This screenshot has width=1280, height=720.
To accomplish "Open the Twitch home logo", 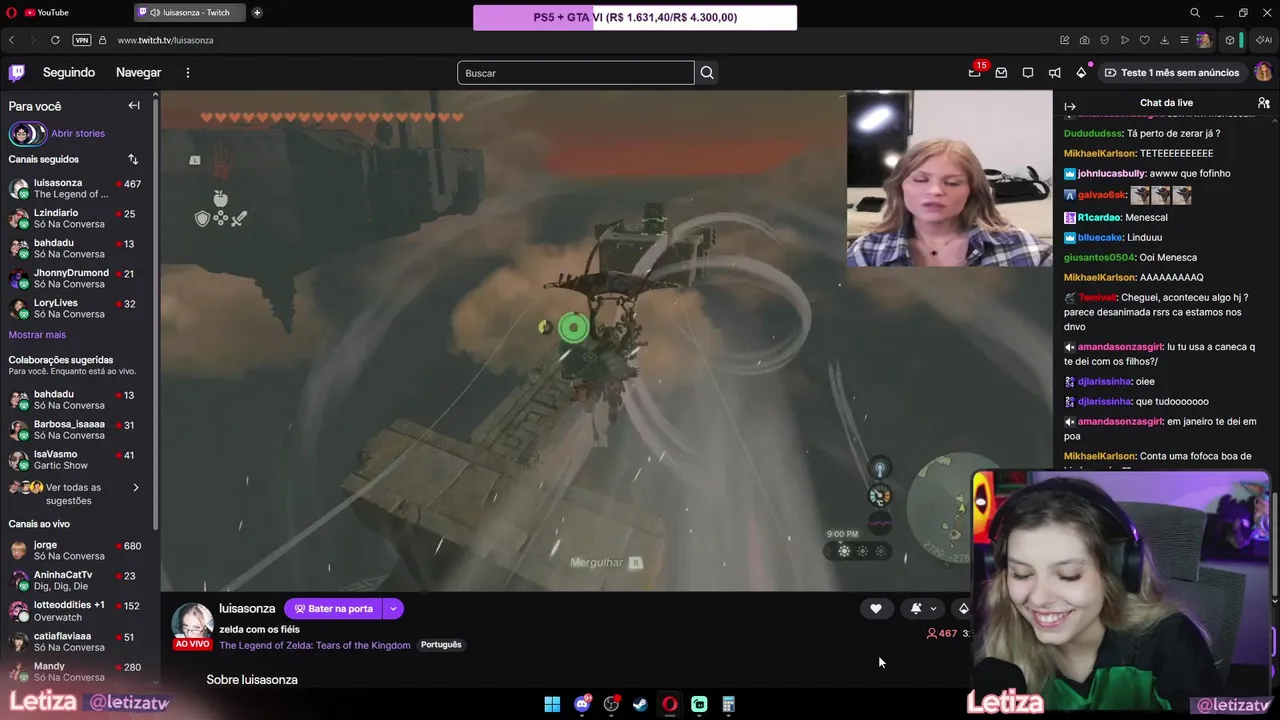I will coord(17,72).
